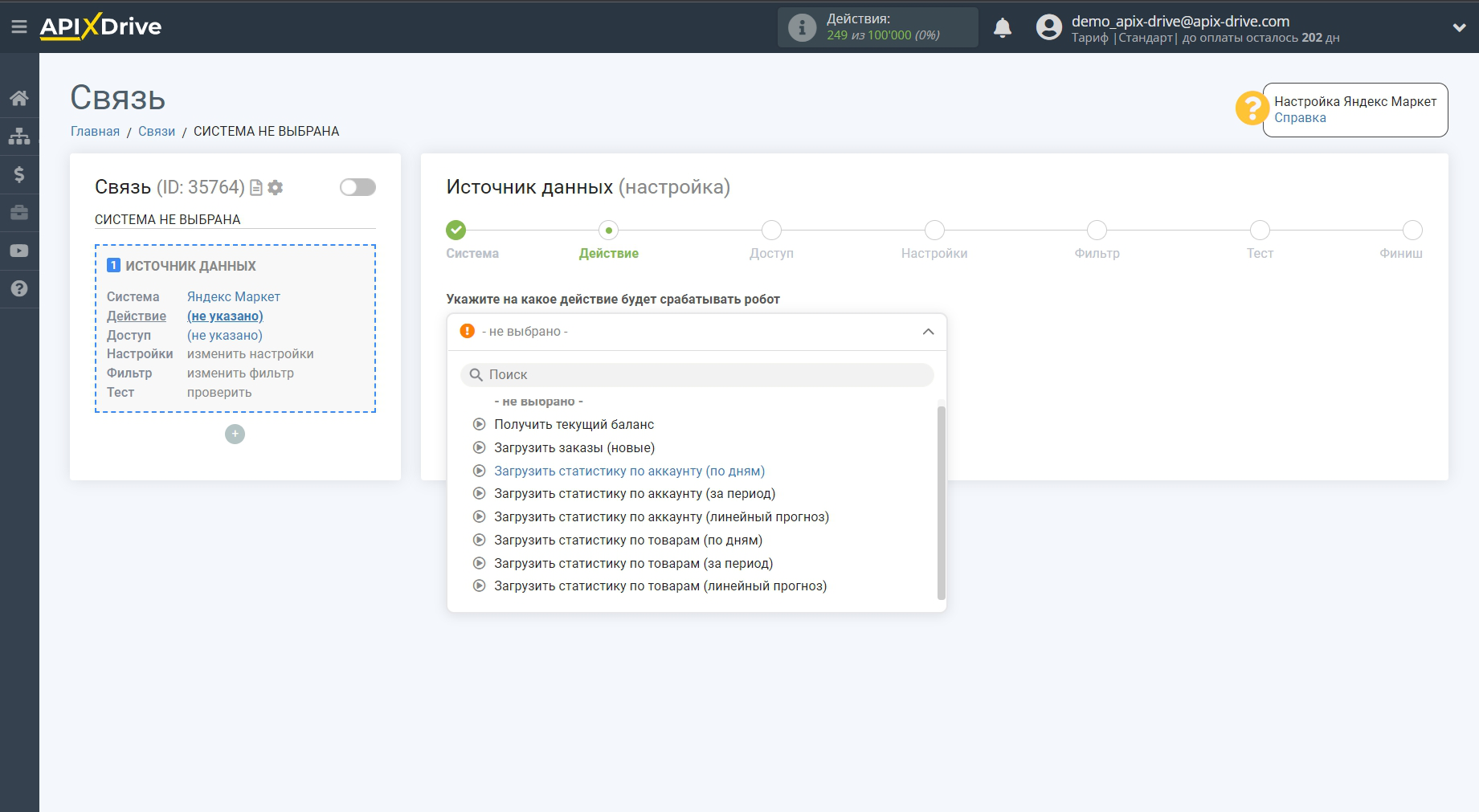Click the dropdown list scrollbar
This screenshot has height=812, width=1479.
pyautogui.click(x=941, y=502)
